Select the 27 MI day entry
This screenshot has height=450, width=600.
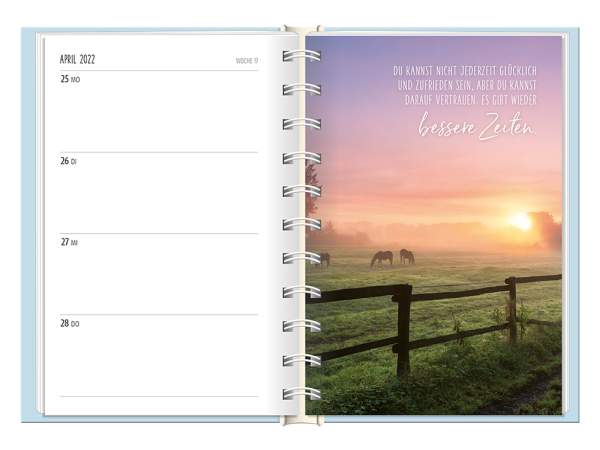pos(69,242)
